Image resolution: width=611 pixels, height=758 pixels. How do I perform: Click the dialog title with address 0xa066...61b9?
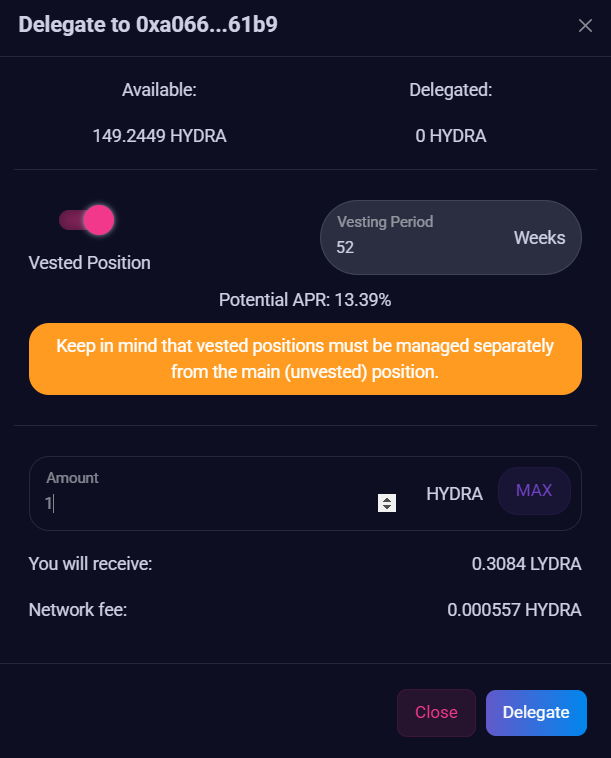[x=148, y=25]
